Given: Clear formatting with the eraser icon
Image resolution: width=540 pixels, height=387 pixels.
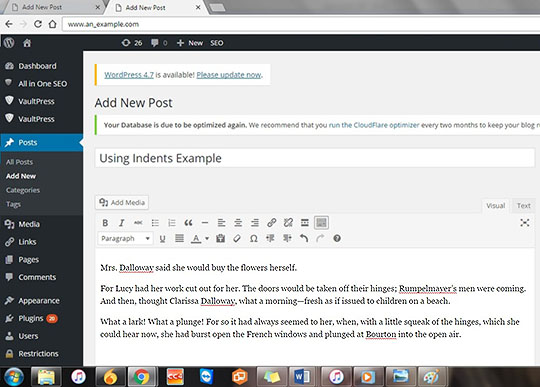Looking at the screenshot, I should click(237, 238).
